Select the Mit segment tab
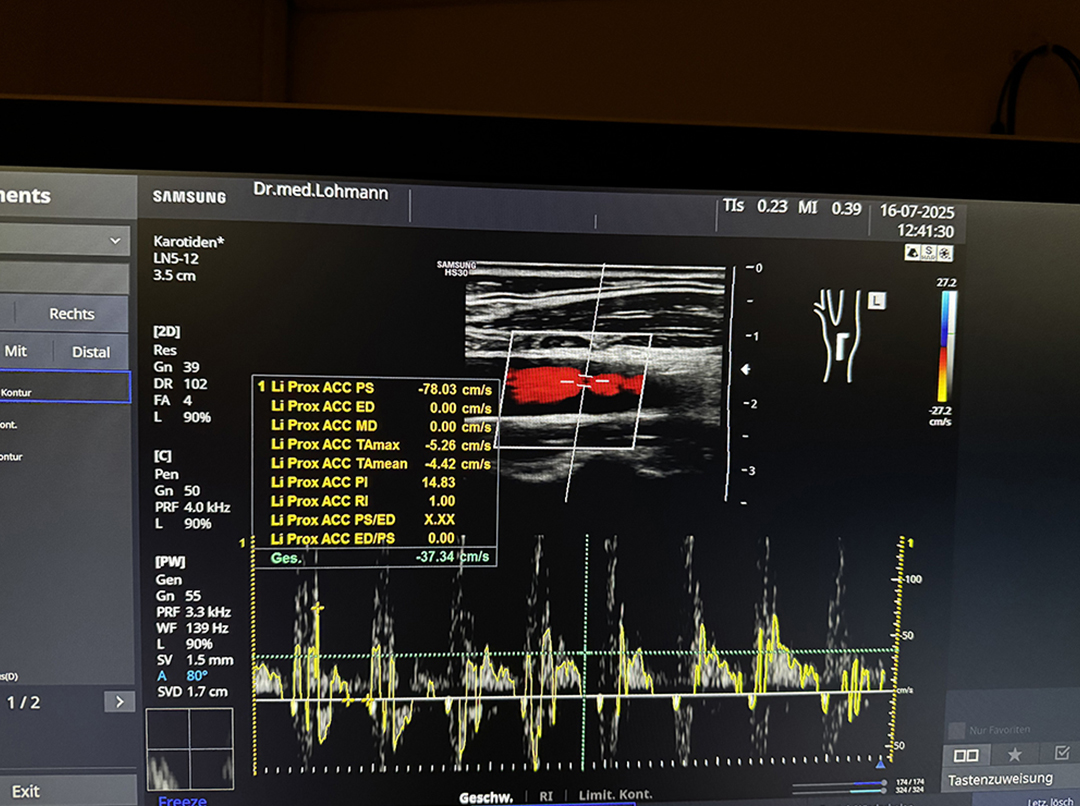This screenshot has width=1080, height=806. click(16, 352)
